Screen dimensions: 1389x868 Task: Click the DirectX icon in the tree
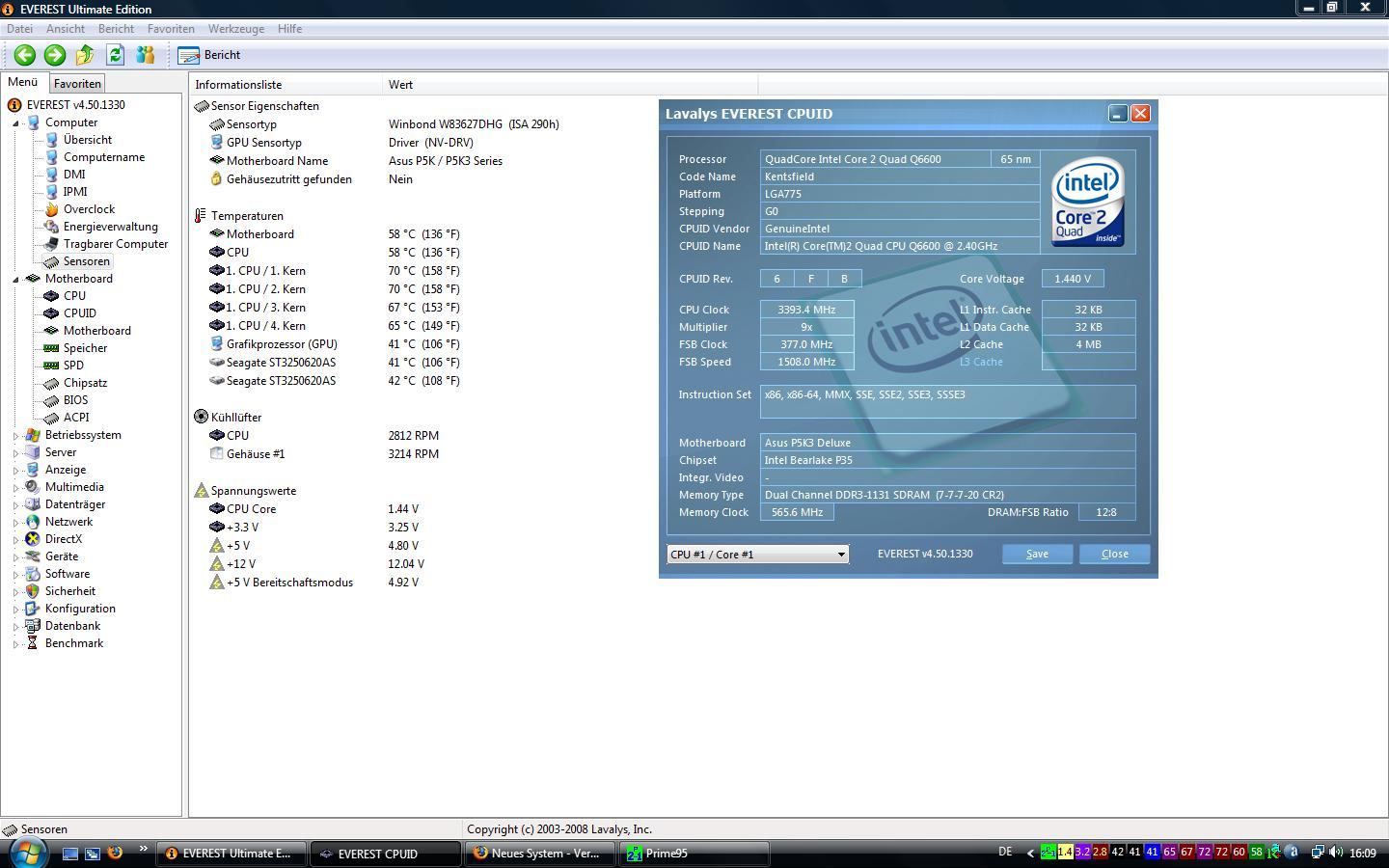click(33, 539)
